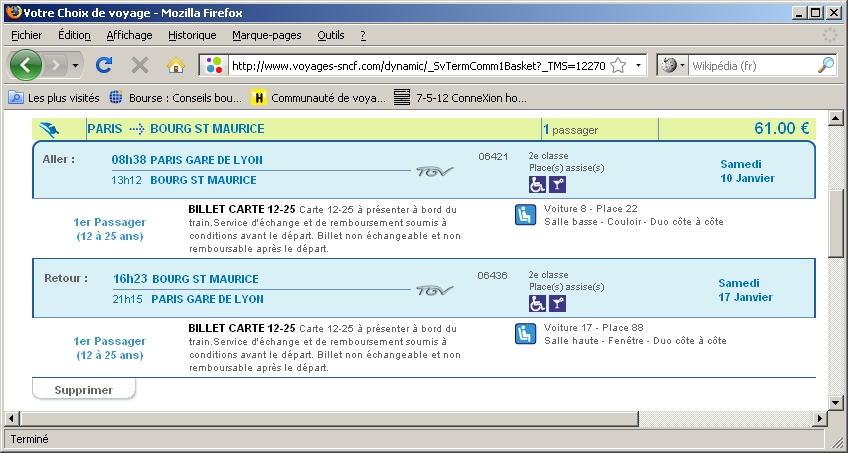Screen dimensions: 848x453
Task: Click the stop loading X icon
Action: coord(140,65)
